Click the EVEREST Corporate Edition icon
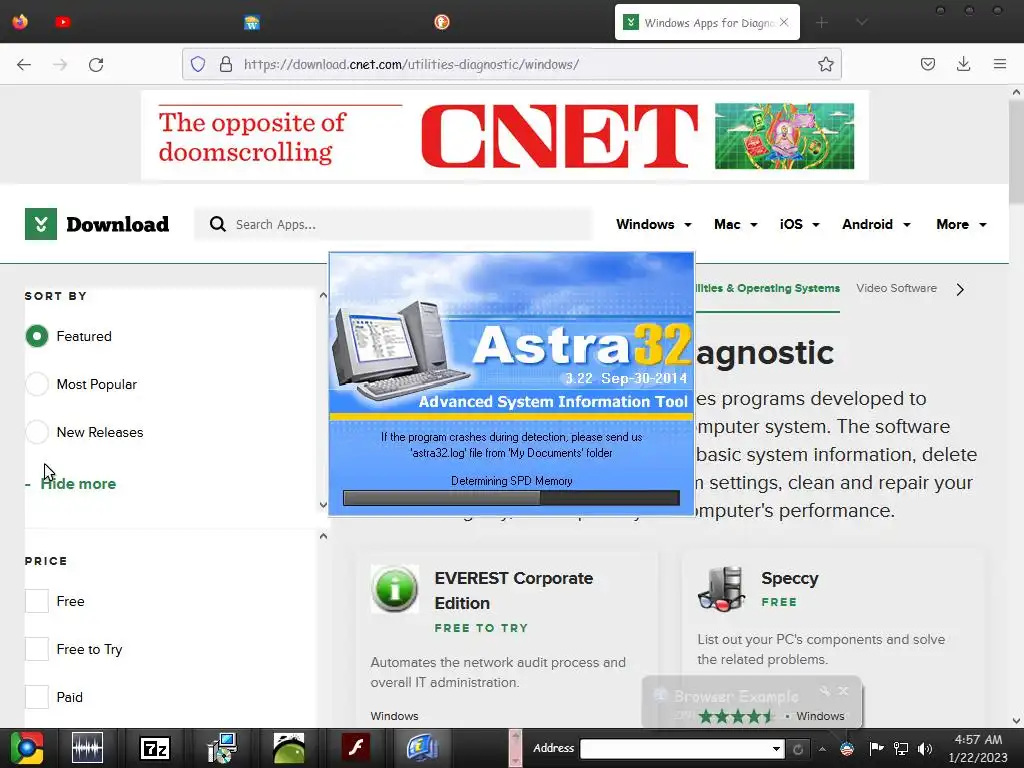 pyautogui.click(x=394, y=588)
